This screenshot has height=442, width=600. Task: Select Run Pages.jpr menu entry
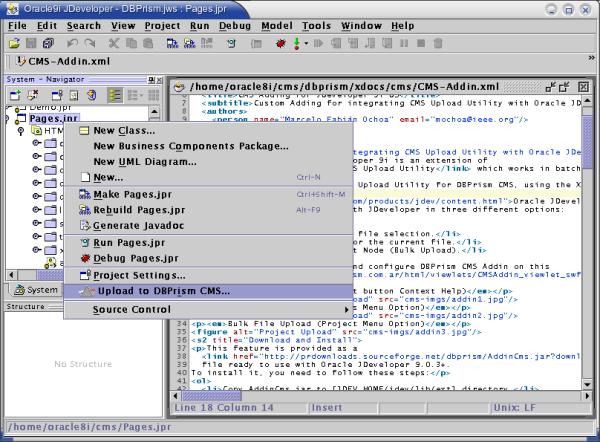[208, 243]
